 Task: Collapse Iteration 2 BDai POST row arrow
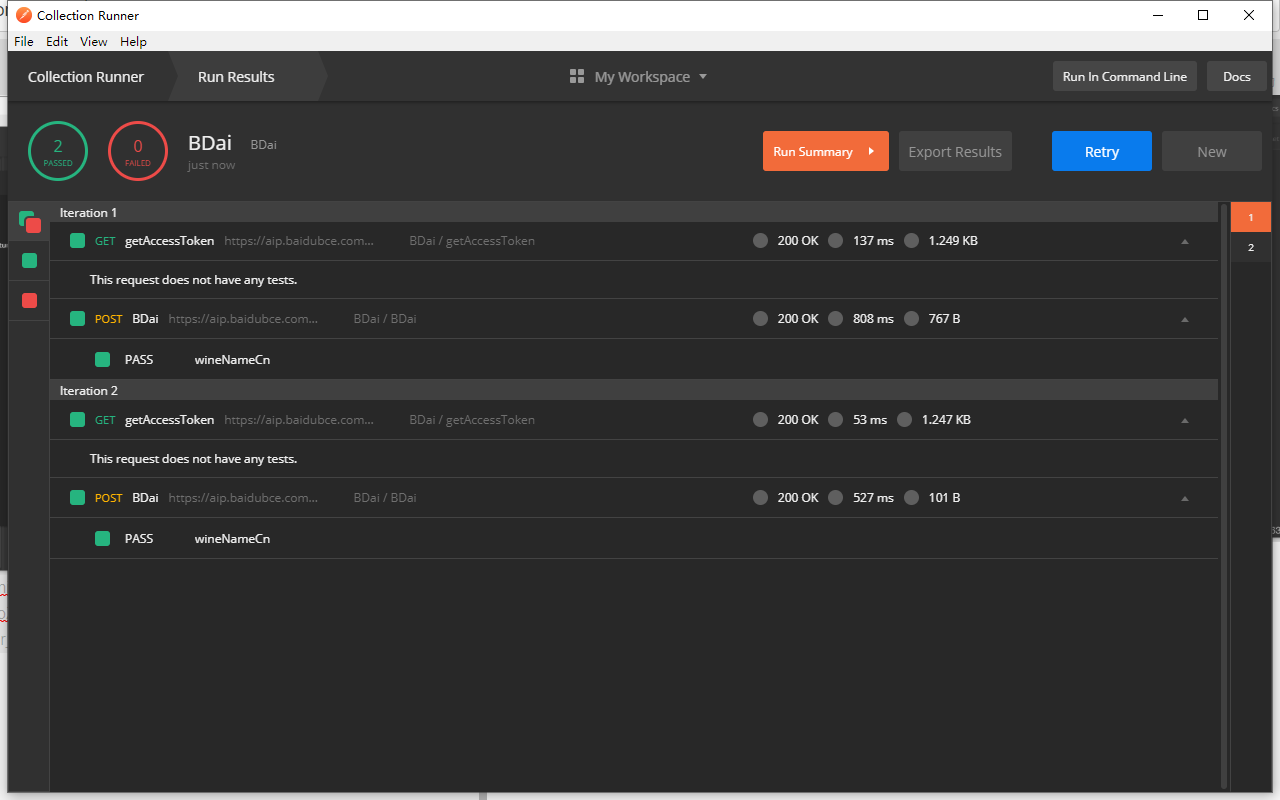click(1185, 498)
